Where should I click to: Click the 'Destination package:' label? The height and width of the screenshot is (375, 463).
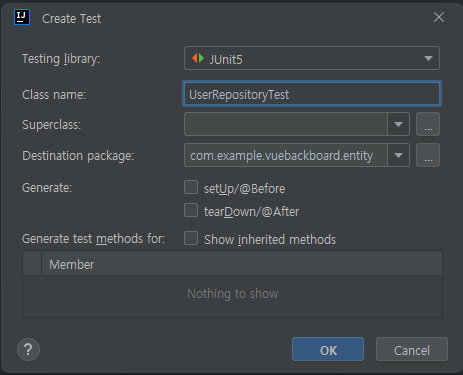coord(78,156)
